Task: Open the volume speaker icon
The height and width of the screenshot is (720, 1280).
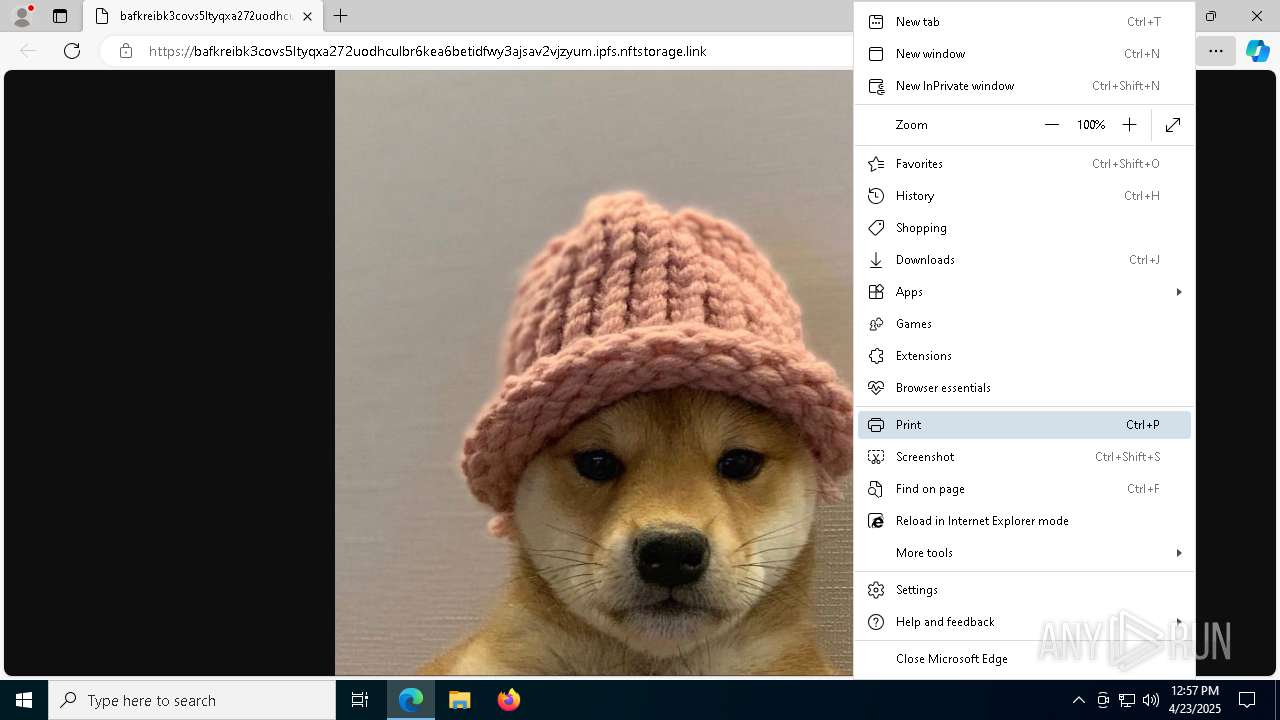Action: point(1150,700)
